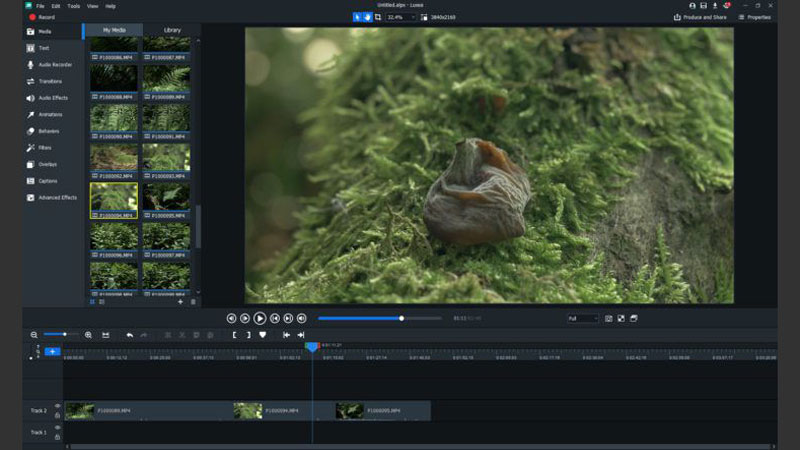Image resolution: width=800 pixels, height=450 pixels.
Task: Activate the hand pan tool above preview
Action: [367, 17]
